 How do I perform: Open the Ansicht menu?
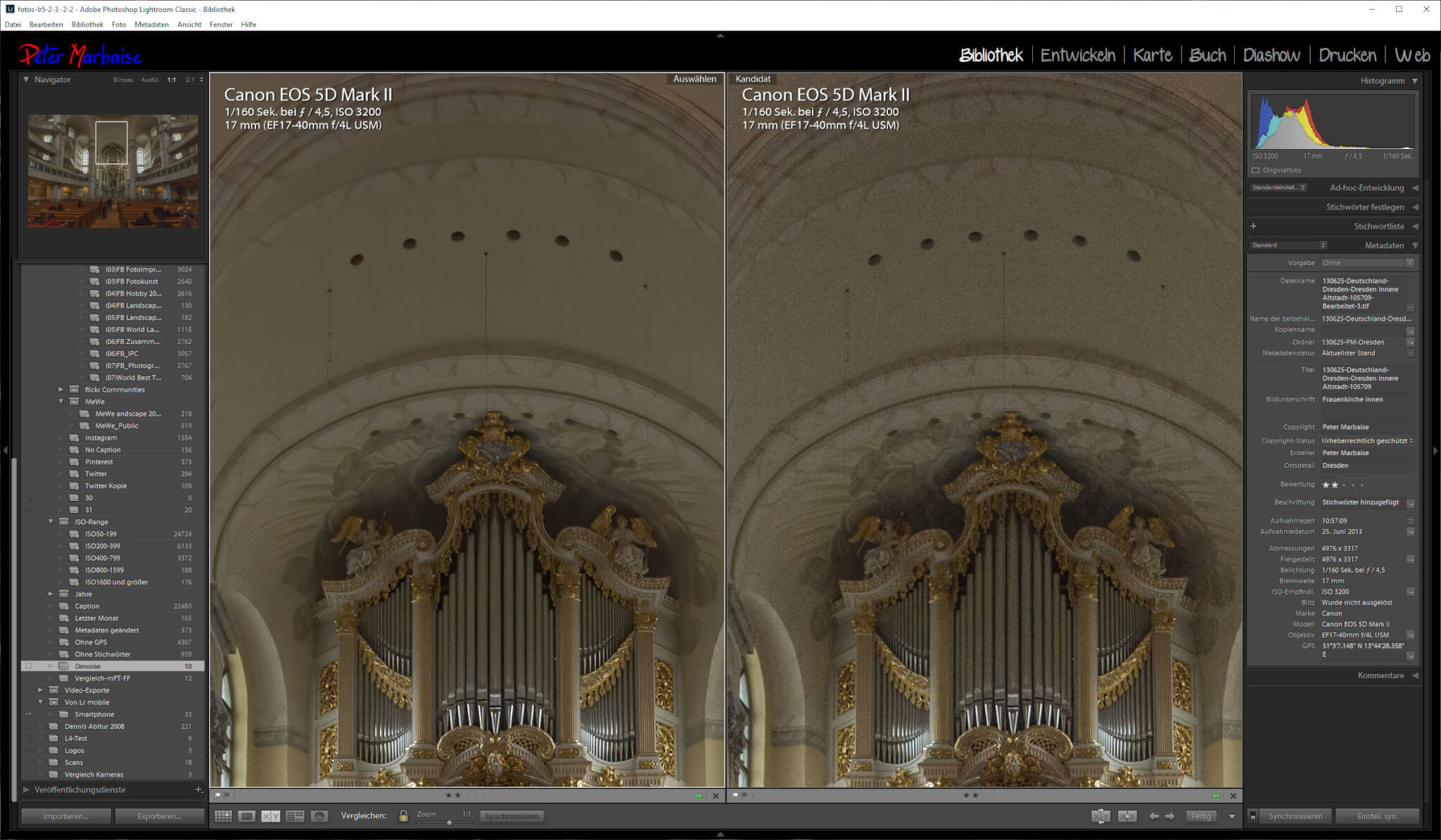189,25
